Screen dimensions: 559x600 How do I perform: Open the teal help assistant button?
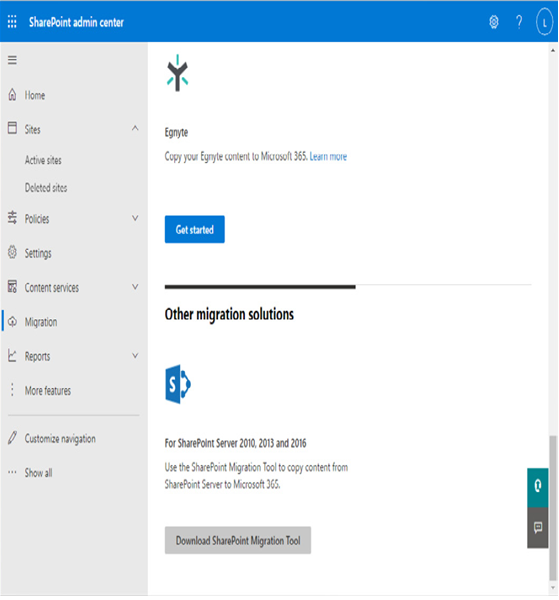pos(538,487)
